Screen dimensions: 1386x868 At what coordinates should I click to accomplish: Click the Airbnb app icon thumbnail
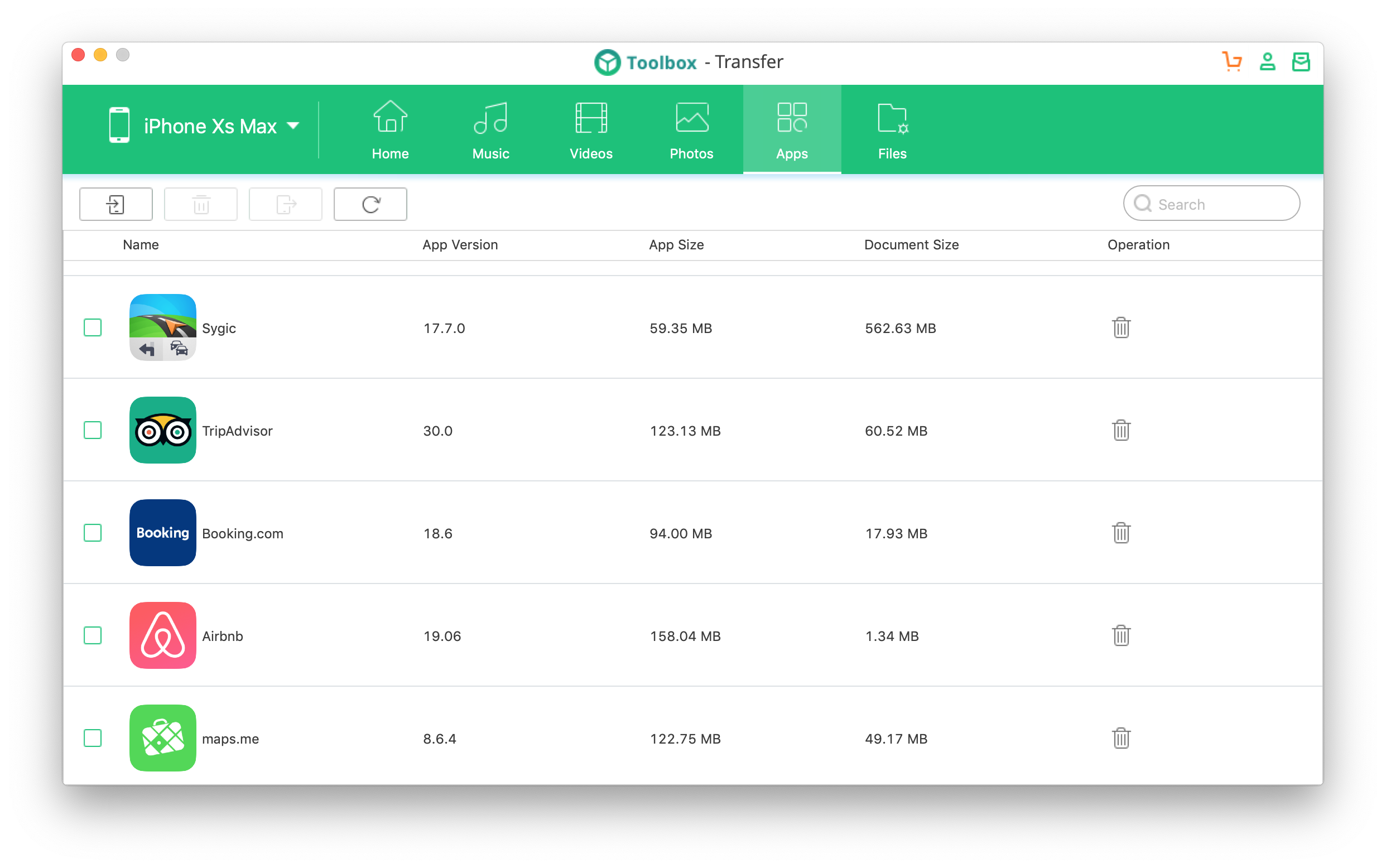[162, 635]
